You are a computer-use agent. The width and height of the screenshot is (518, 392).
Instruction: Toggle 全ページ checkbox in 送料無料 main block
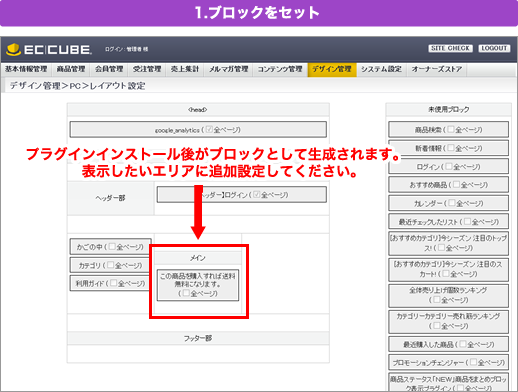pyautogui.click(x=186, y=293)
